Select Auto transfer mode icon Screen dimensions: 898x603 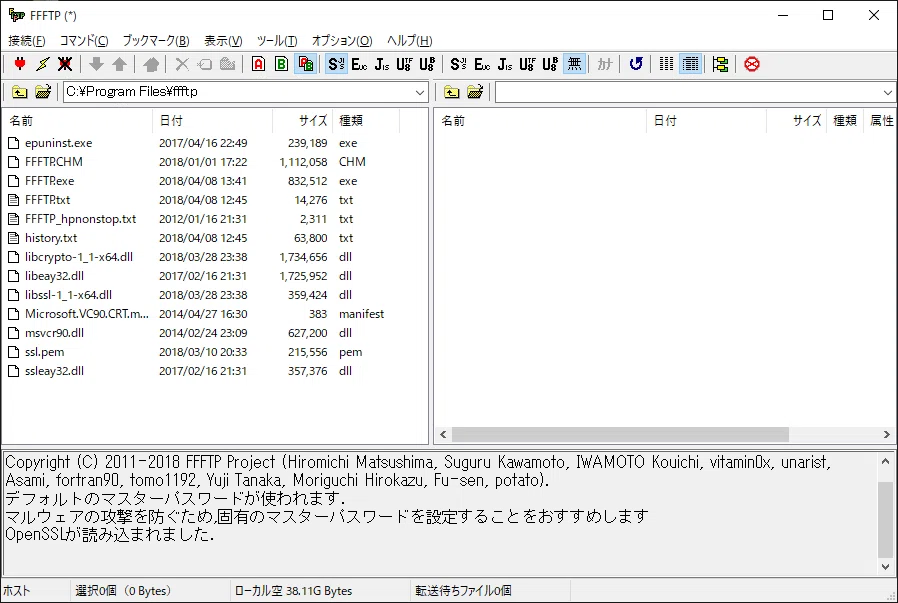(x=306, y=64)
